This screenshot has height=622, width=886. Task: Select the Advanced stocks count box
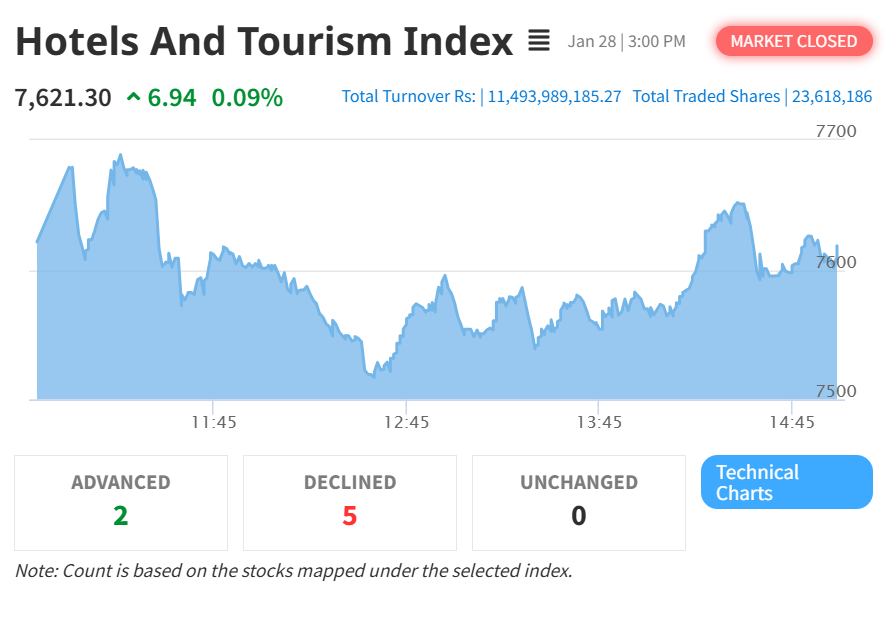[x=121, y=503]
